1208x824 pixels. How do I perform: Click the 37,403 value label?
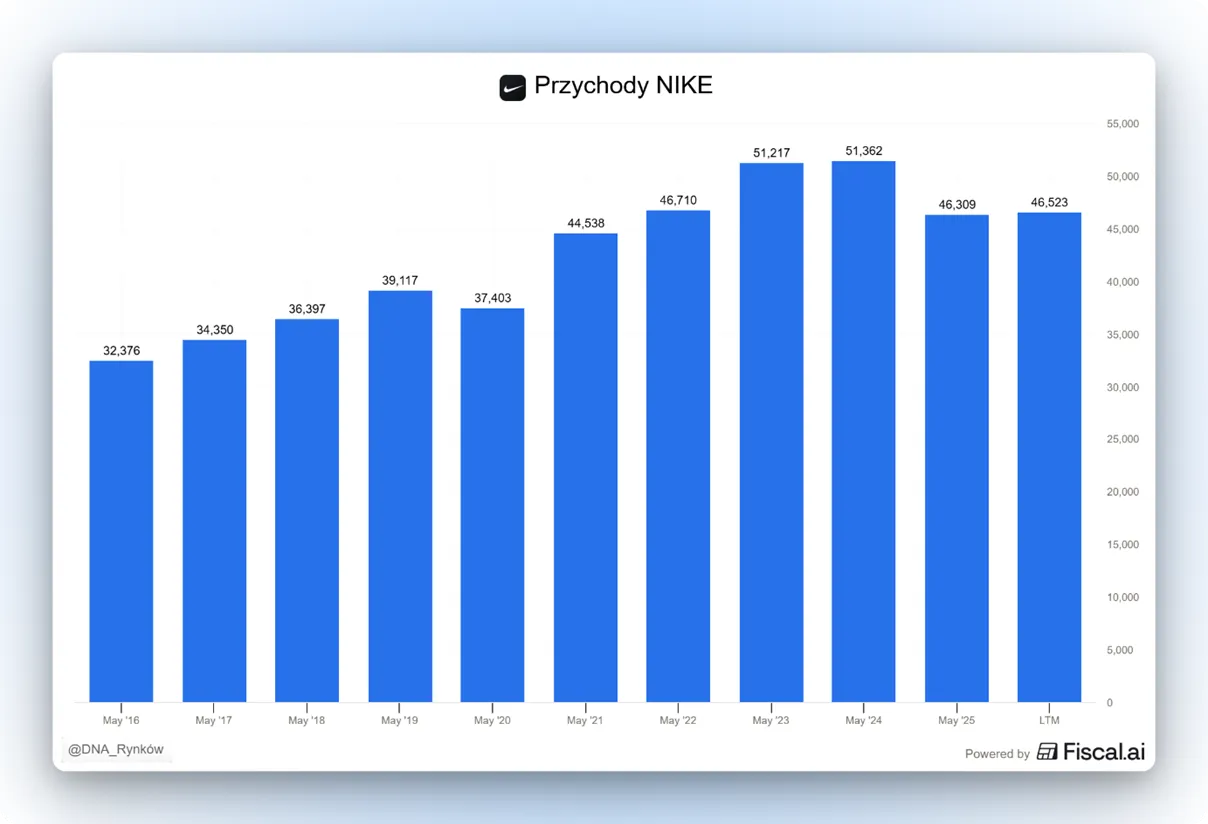pos(492,298)
